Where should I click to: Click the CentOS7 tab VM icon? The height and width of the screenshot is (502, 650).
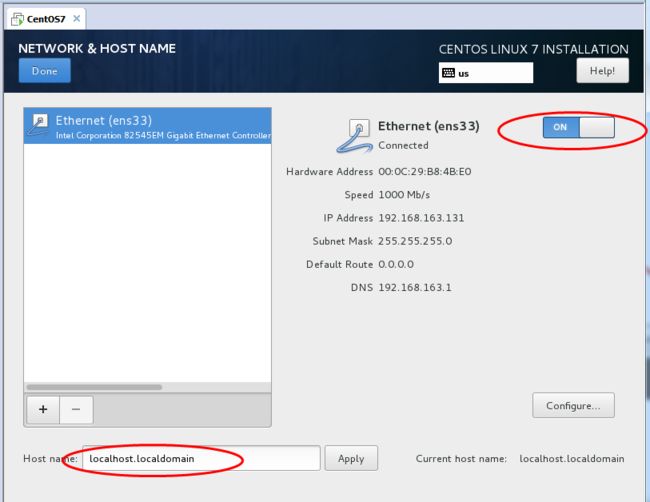pos(17,19)
